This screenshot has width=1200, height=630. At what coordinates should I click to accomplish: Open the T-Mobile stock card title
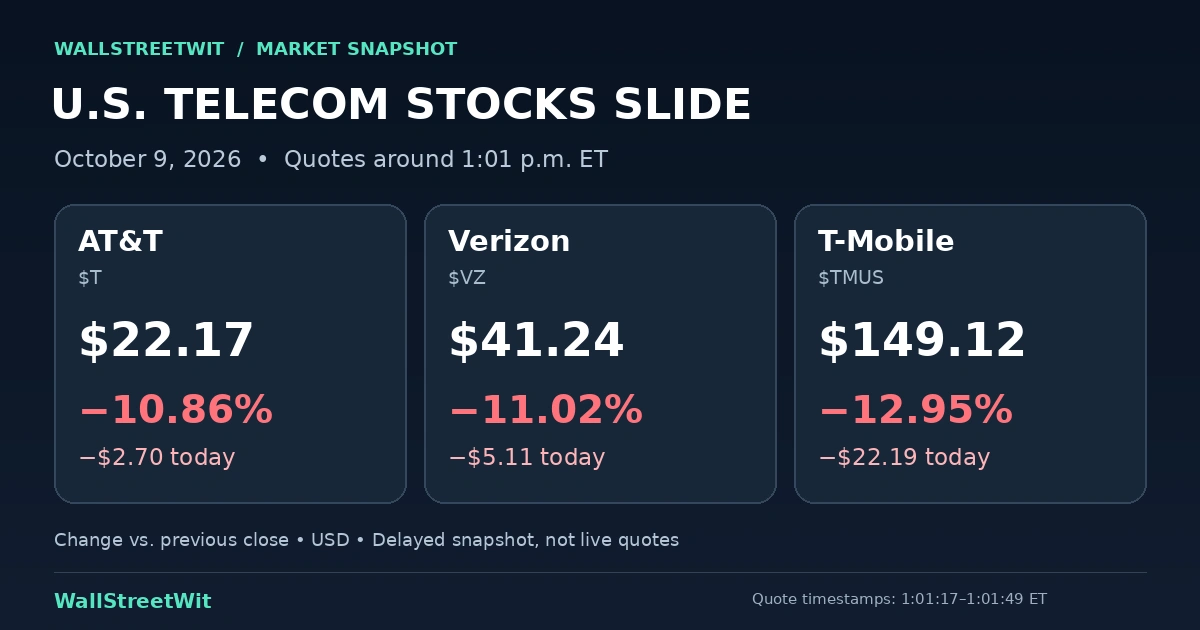(x=886, y=241)
